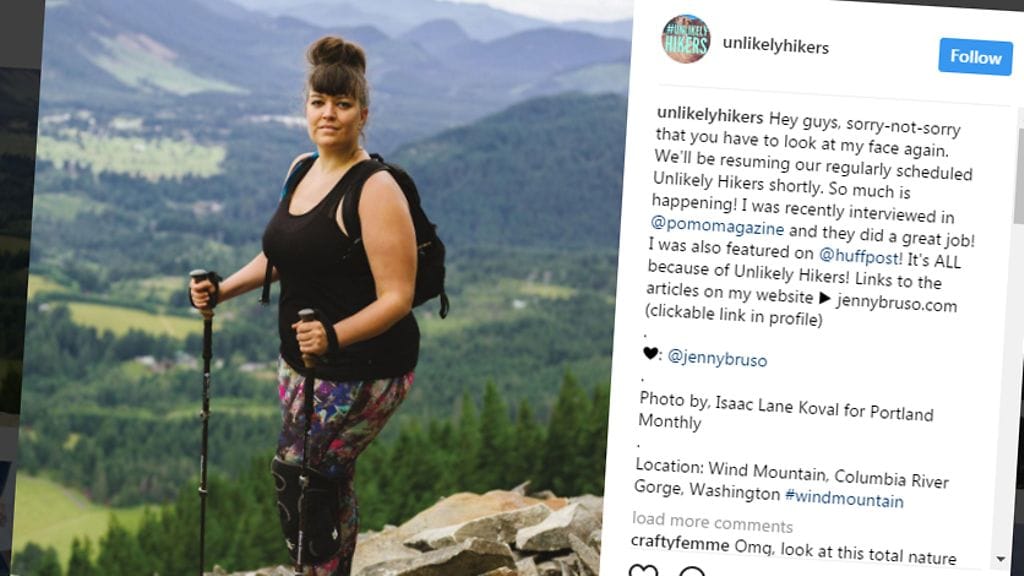Open the @huffpost mention
The width and height of the screenshot is (1024, 576).
[x=860, y=255]
